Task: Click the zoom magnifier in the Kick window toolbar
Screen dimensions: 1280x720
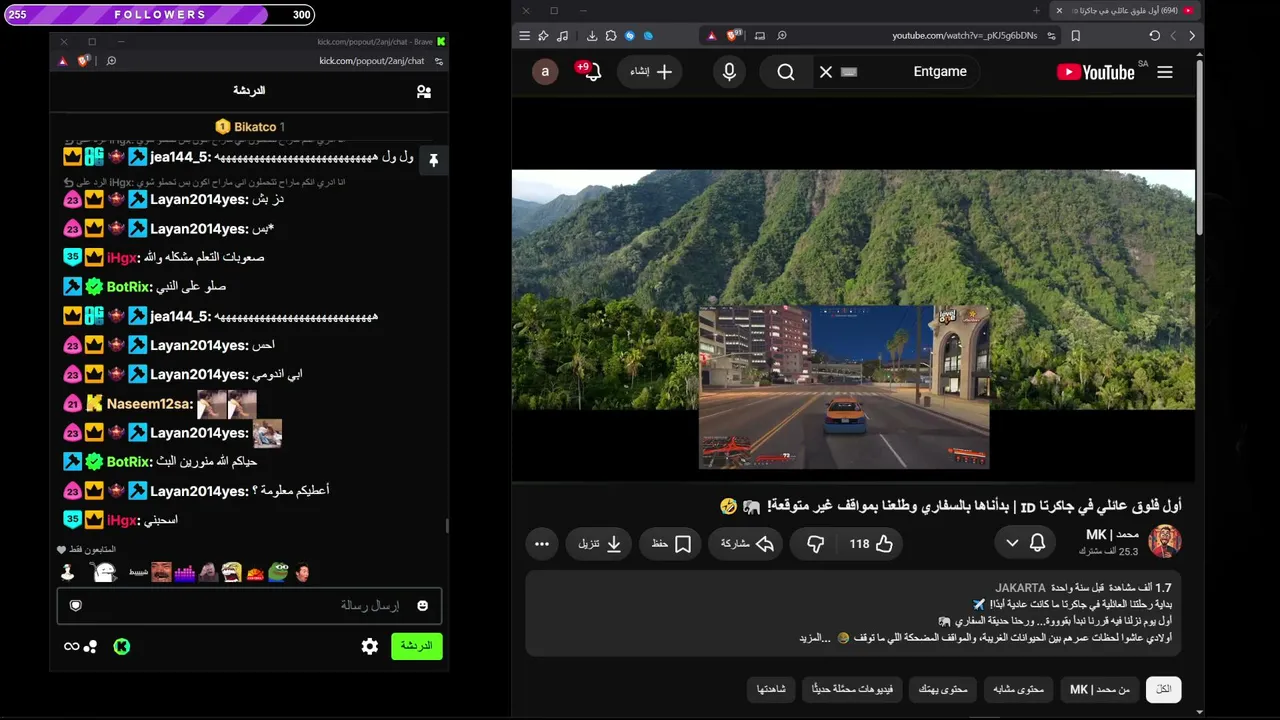Action: (x=111, y=61)
